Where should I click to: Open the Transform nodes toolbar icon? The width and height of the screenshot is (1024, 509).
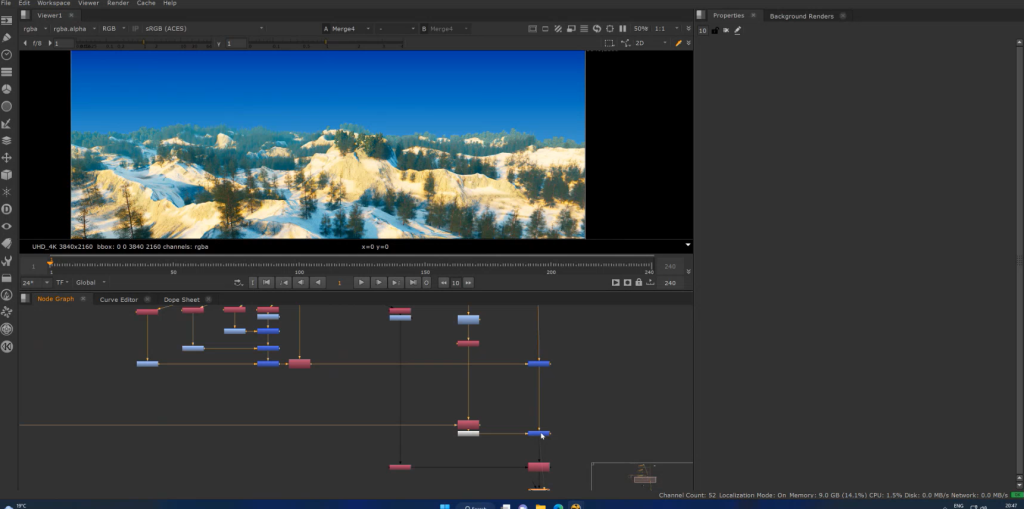[7, 157]
